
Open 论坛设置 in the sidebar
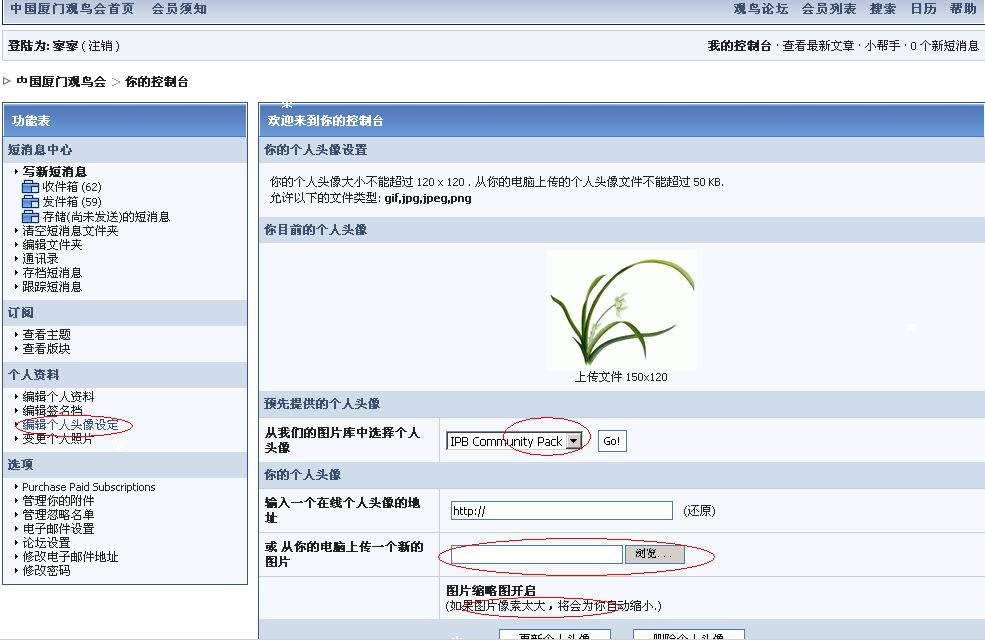click(x=46, y=543)
